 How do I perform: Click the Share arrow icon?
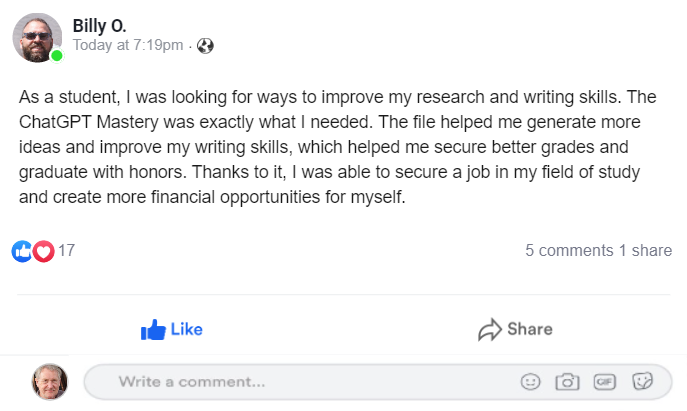point(490,330)
